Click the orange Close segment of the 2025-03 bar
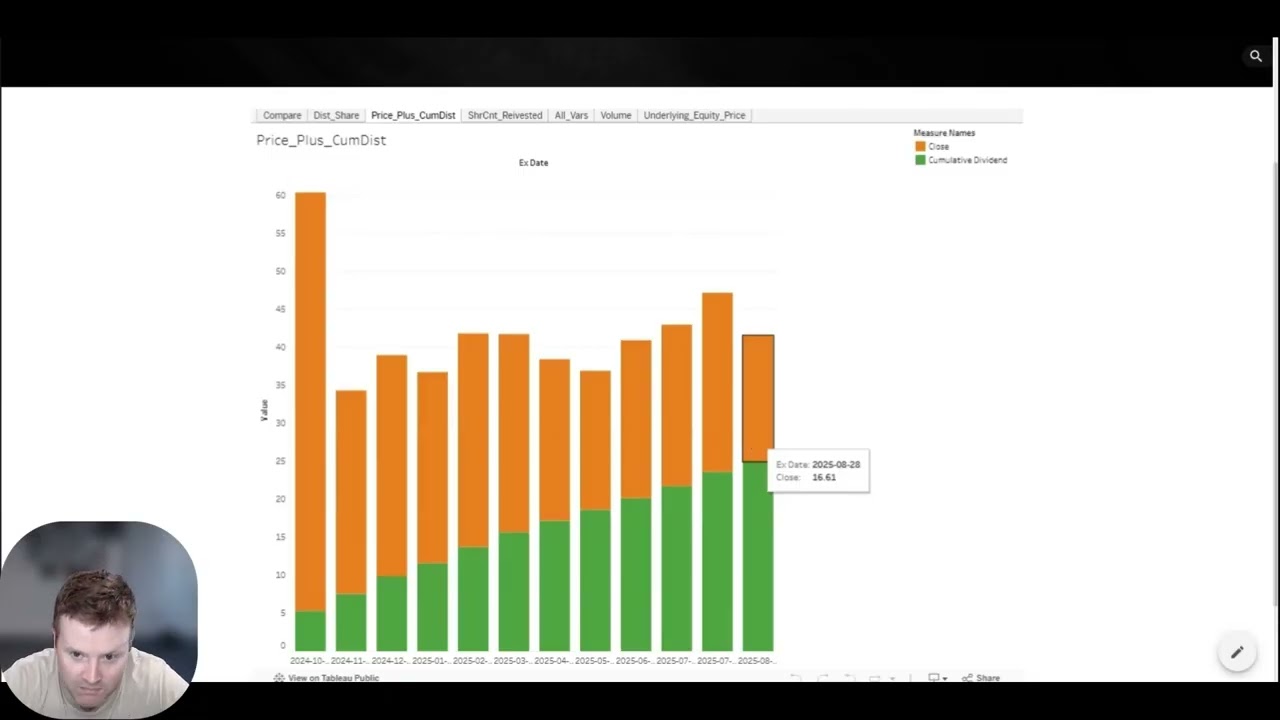The height and width of the screenshot is (720, 1280). coord(514,433)
